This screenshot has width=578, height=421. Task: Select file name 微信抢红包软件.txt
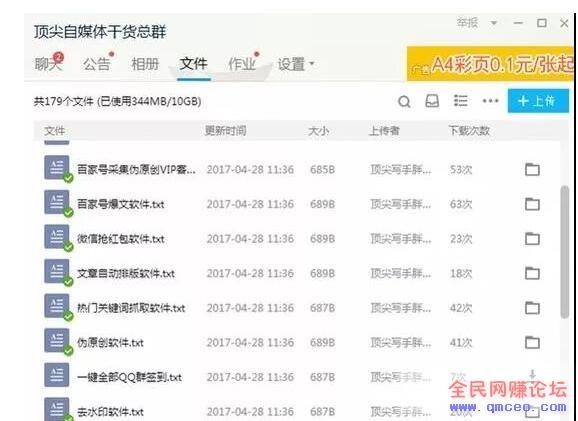pyautogui.click(x=121, y=239)
